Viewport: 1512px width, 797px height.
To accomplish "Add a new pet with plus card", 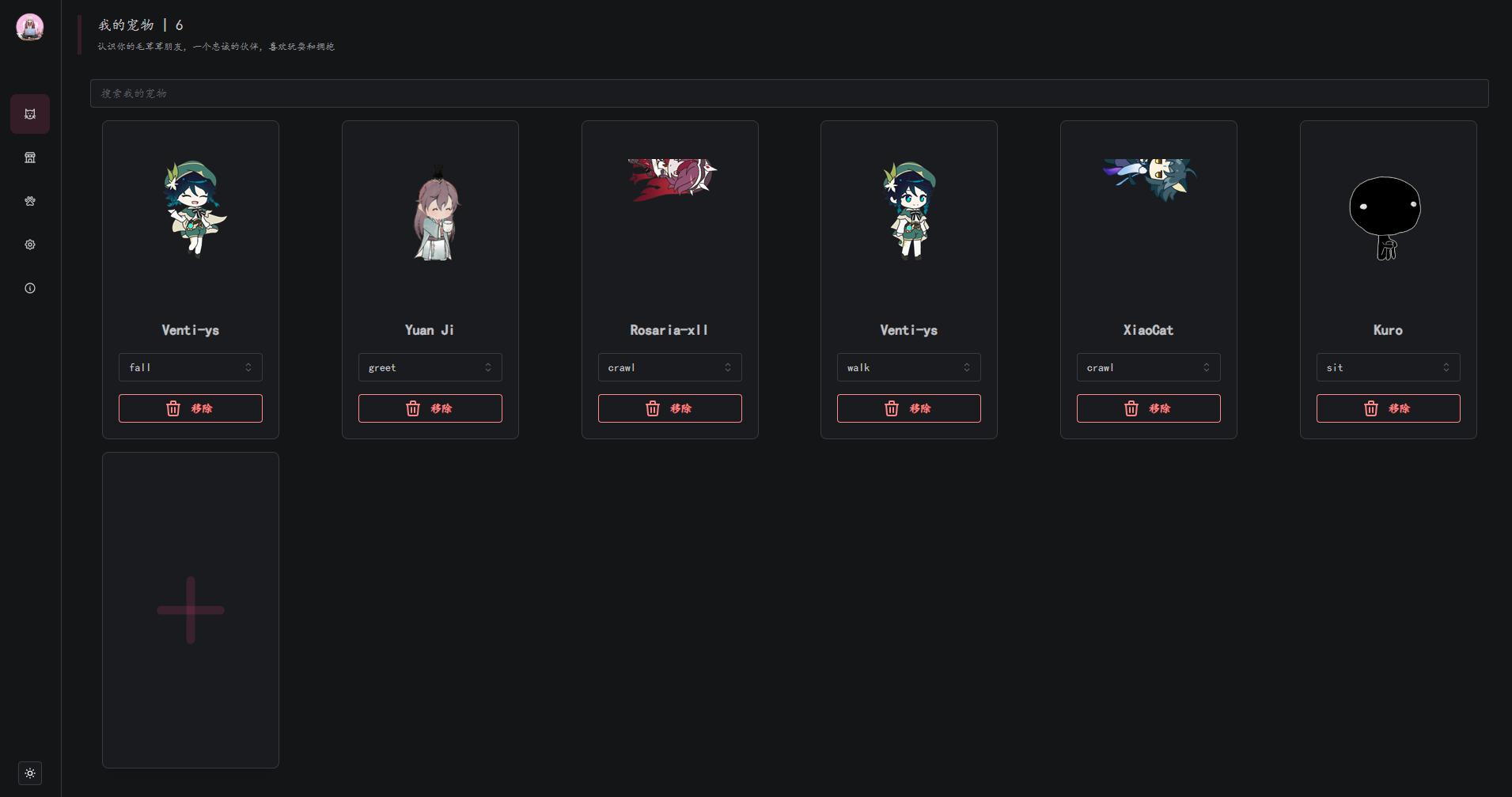I will [191, 610].
